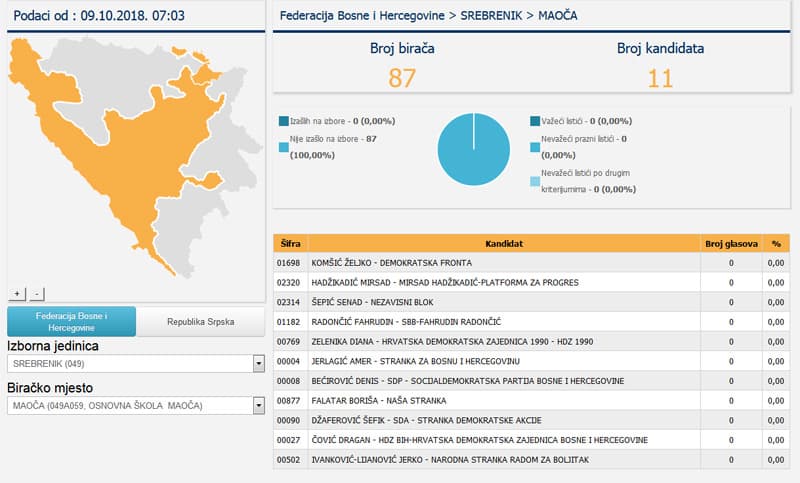Open Federacija Bosne i Hercegovine breadcrumb link
Image resolution: width=800 pixels, height=483 pixels.
tap(362, 16)
